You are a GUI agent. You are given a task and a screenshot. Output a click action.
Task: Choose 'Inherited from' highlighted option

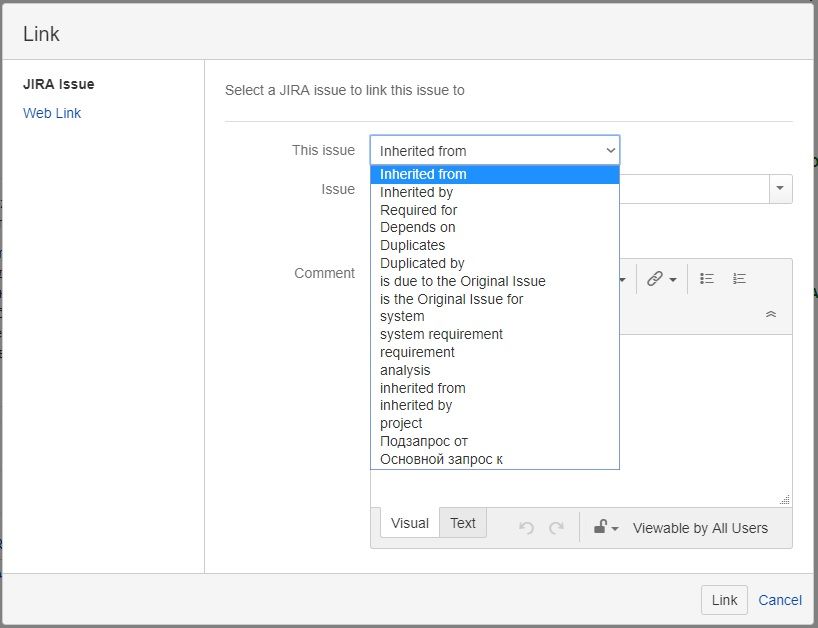click(x=495, y=174)
